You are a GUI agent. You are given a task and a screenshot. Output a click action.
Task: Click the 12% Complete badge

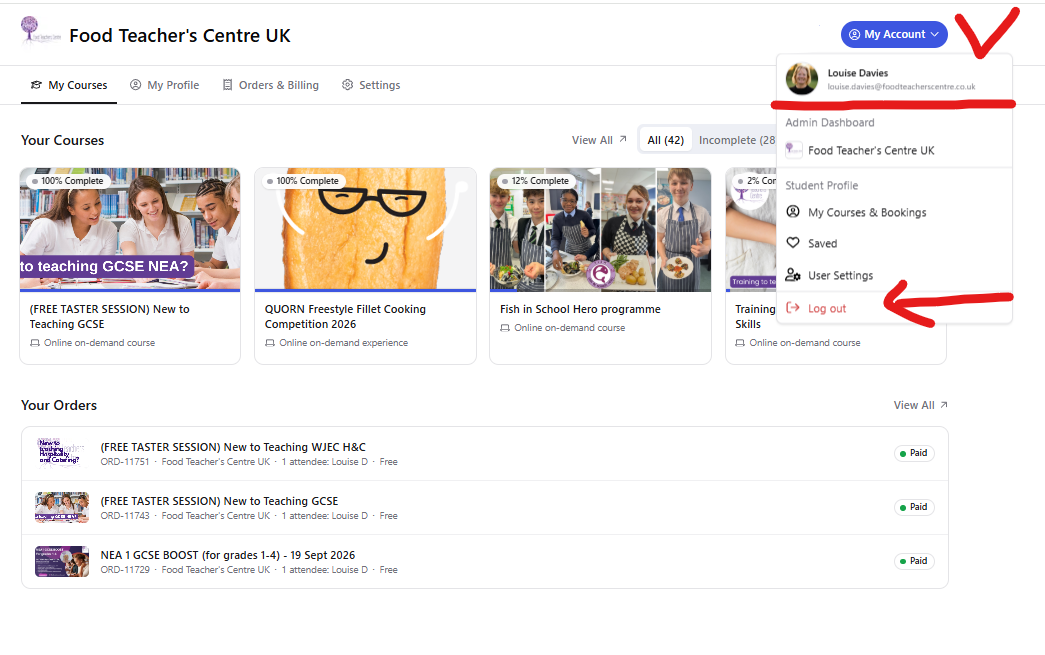(x=535, y=181)
